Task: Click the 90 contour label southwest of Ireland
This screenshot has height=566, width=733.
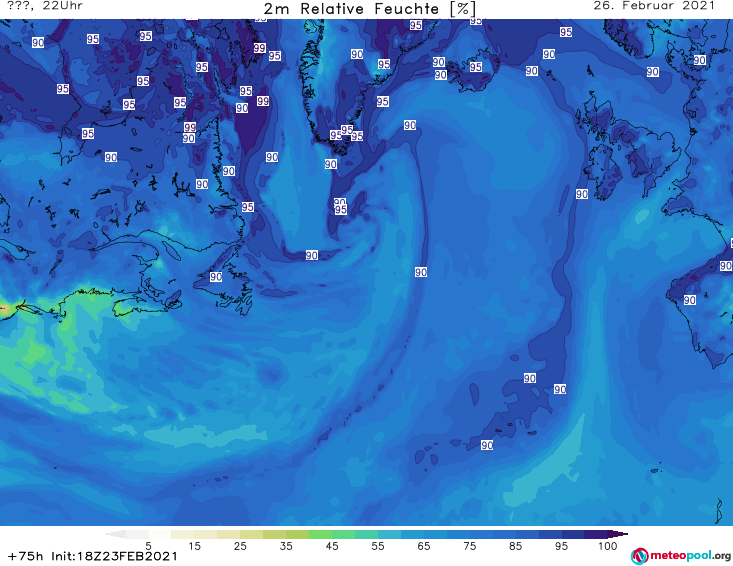Action: [x=582, y=194]
